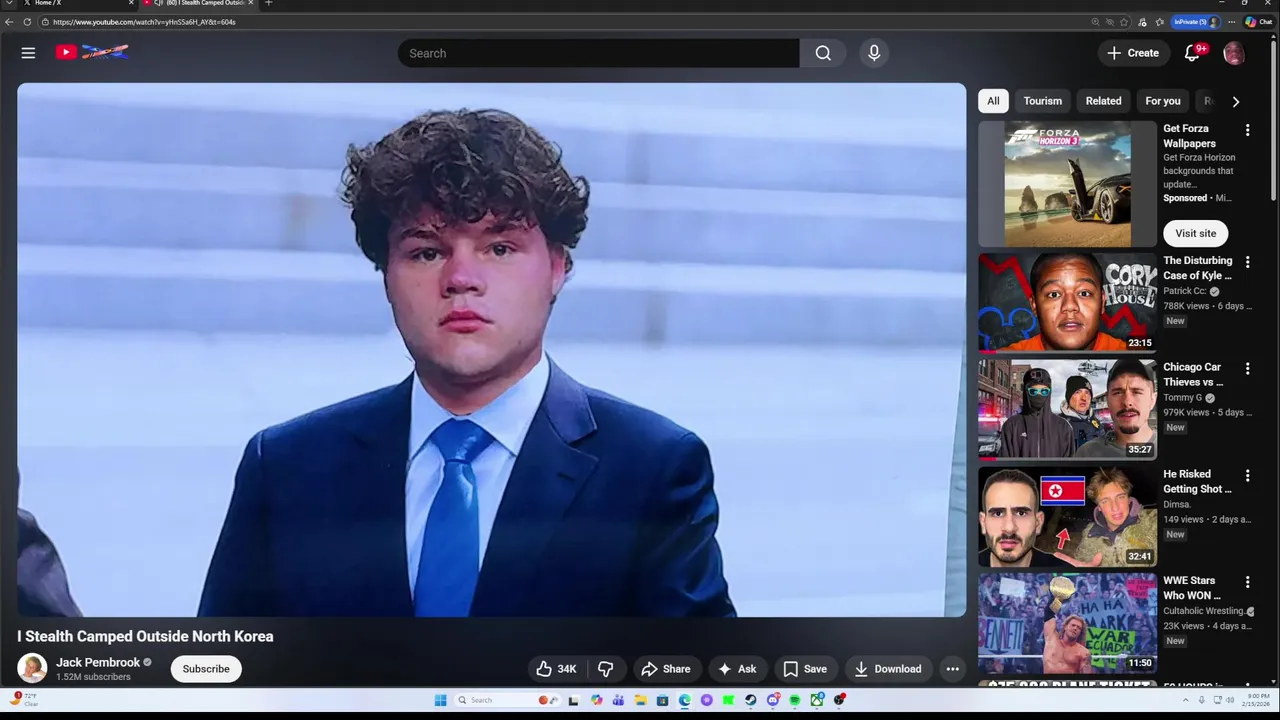This screenshot has height=720, width=1280.
Task: Open InPrivate profile button
Action: point(1196,22)
